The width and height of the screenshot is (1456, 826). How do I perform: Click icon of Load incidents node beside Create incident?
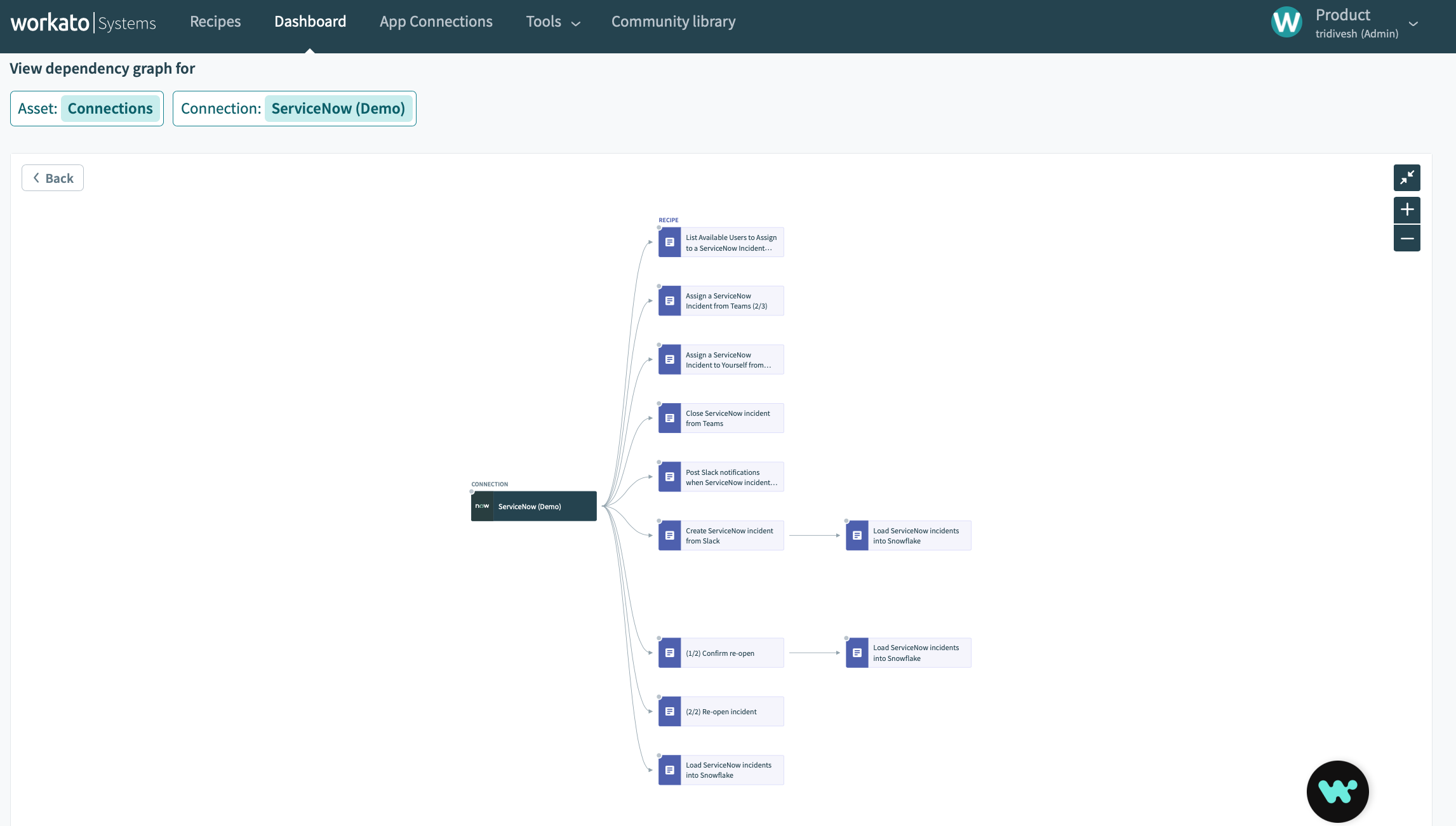click(x=857, y=535)
